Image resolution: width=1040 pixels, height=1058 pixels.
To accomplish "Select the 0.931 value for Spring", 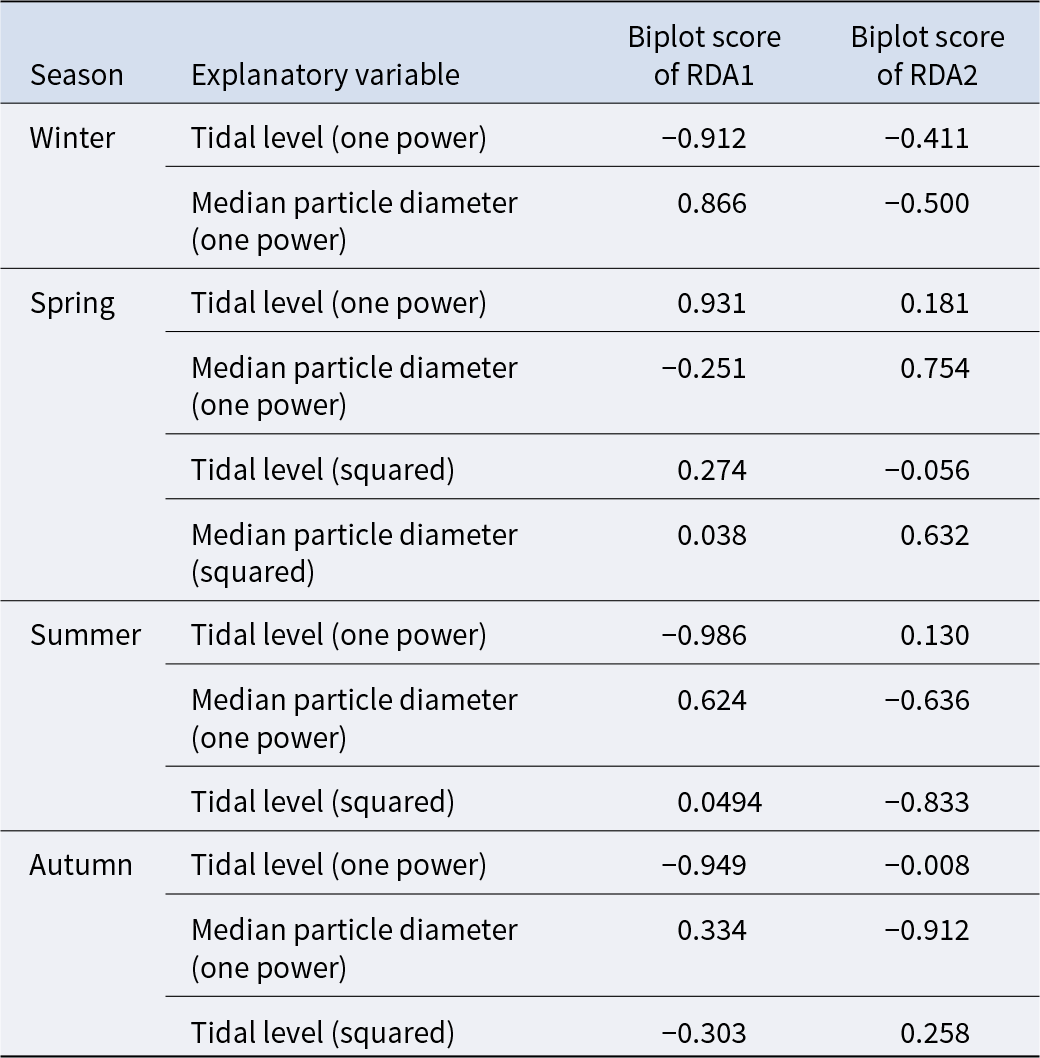I will 711,303.
